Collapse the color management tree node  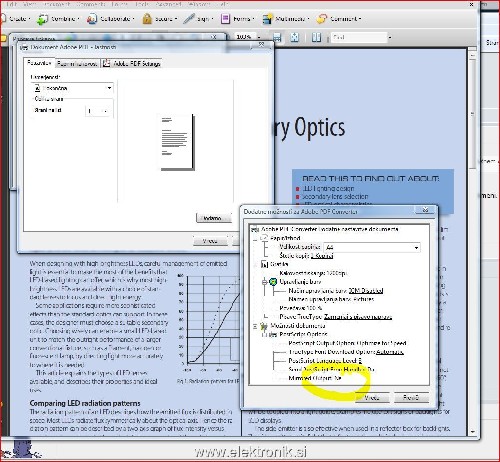pyautogui.click(x=264, y=282)
